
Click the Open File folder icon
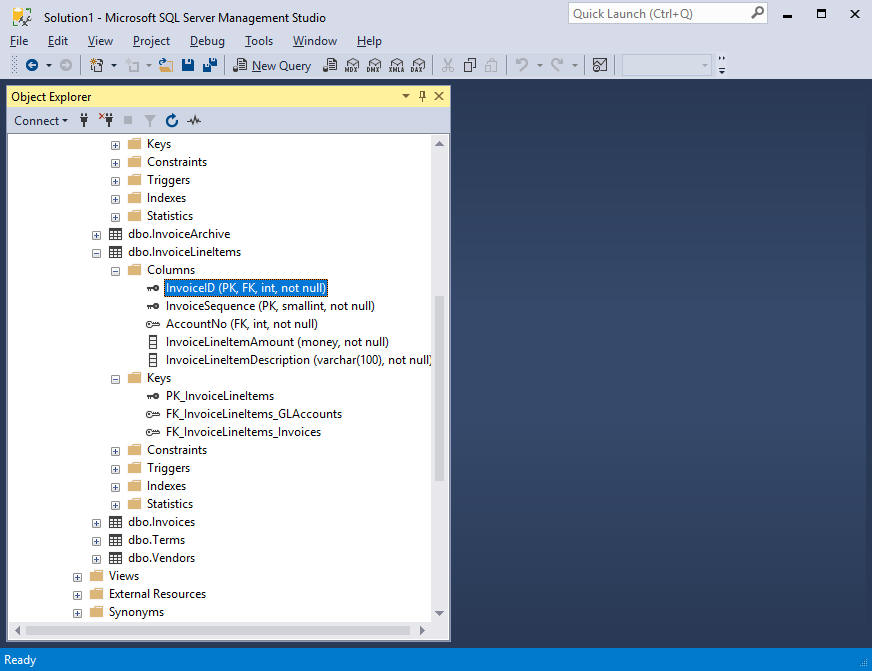pyautogui.click(x=166, y=66)
